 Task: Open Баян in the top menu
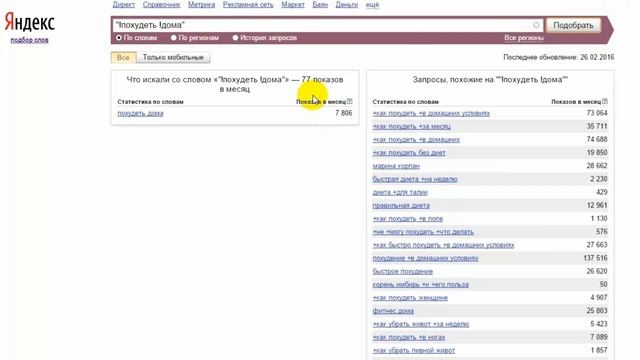pos(320,5)
